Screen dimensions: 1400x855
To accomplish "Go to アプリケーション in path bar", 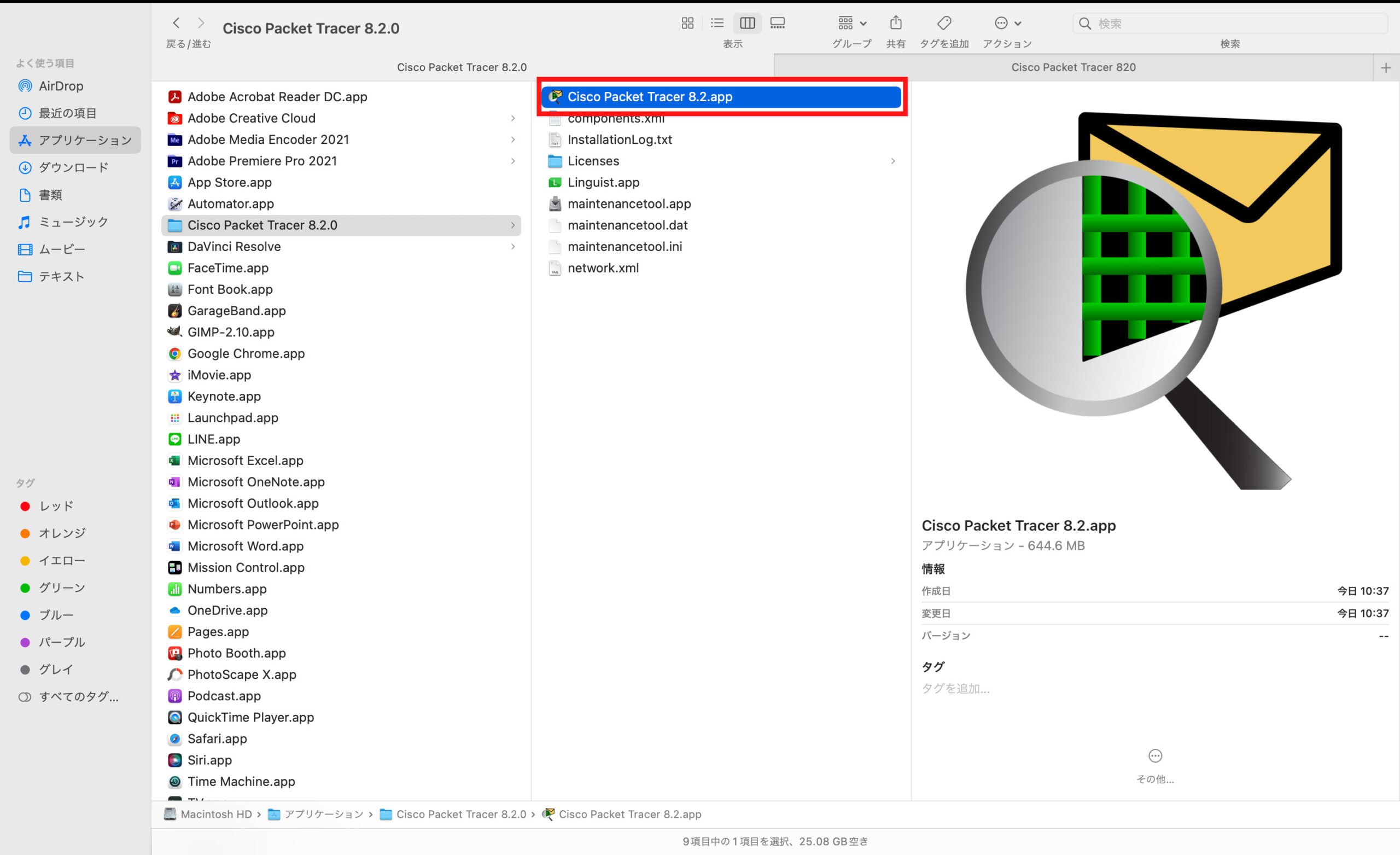I will point(316,814).
